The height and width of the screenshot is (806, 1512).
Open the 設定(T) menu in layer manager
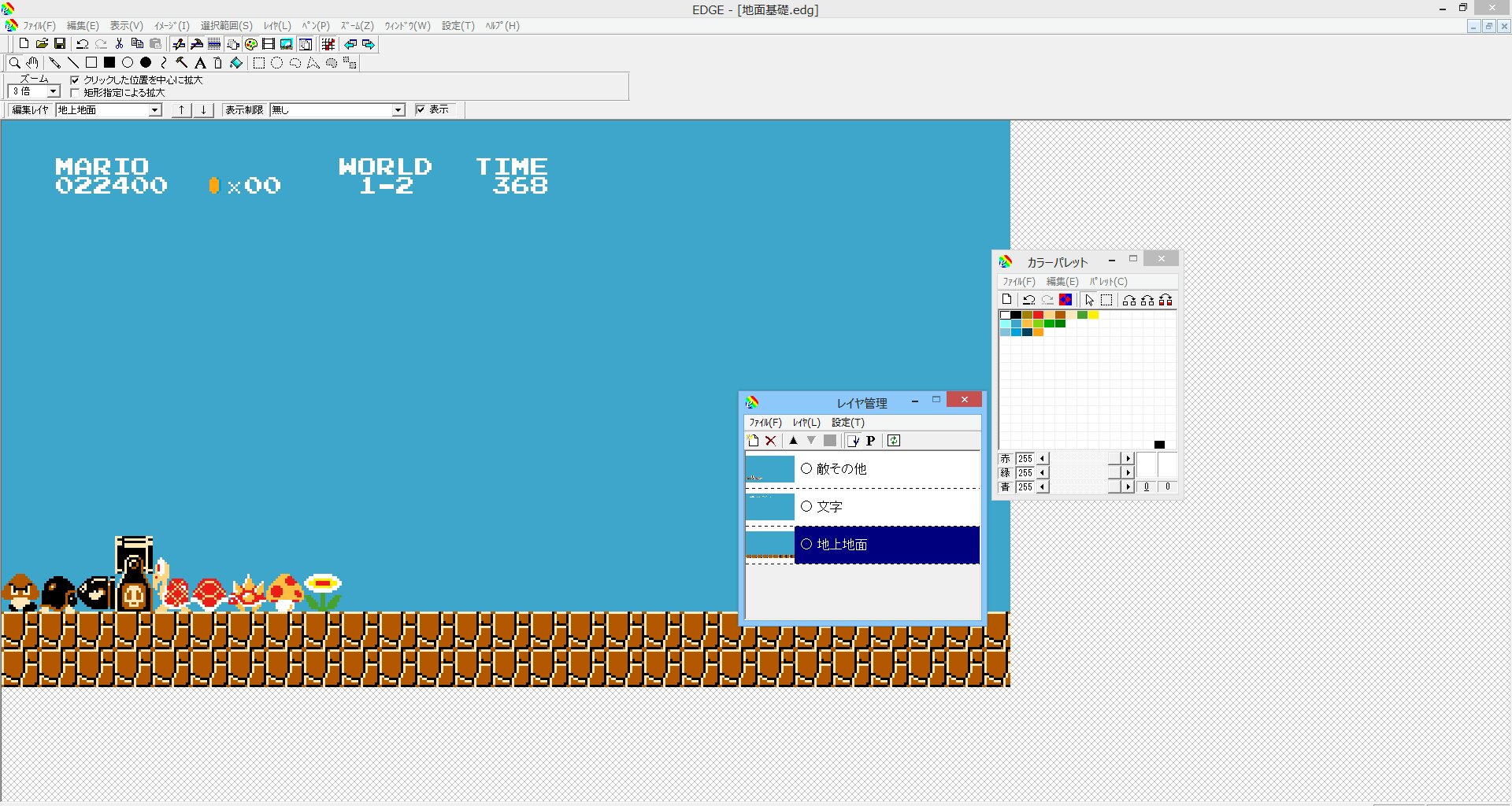pyautogui.click(x=848, y=423)
